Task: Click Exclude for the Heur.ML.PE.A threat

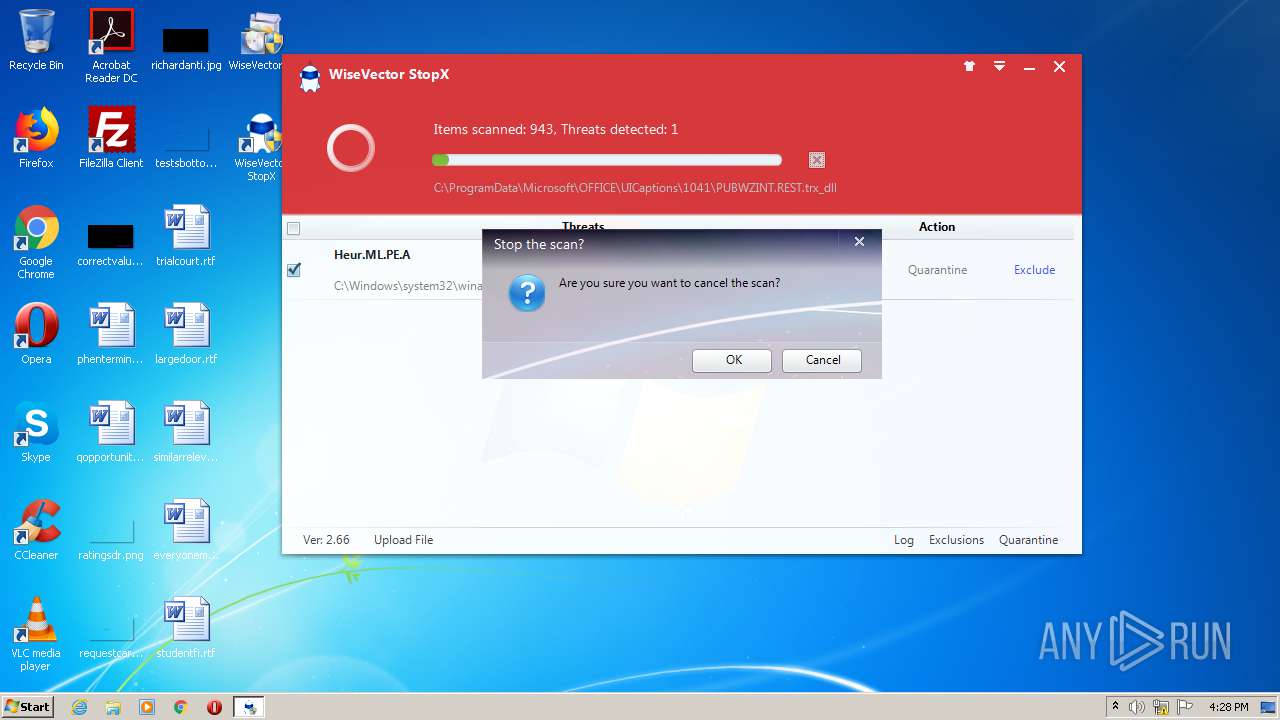Action: (x=1034, y=270)
